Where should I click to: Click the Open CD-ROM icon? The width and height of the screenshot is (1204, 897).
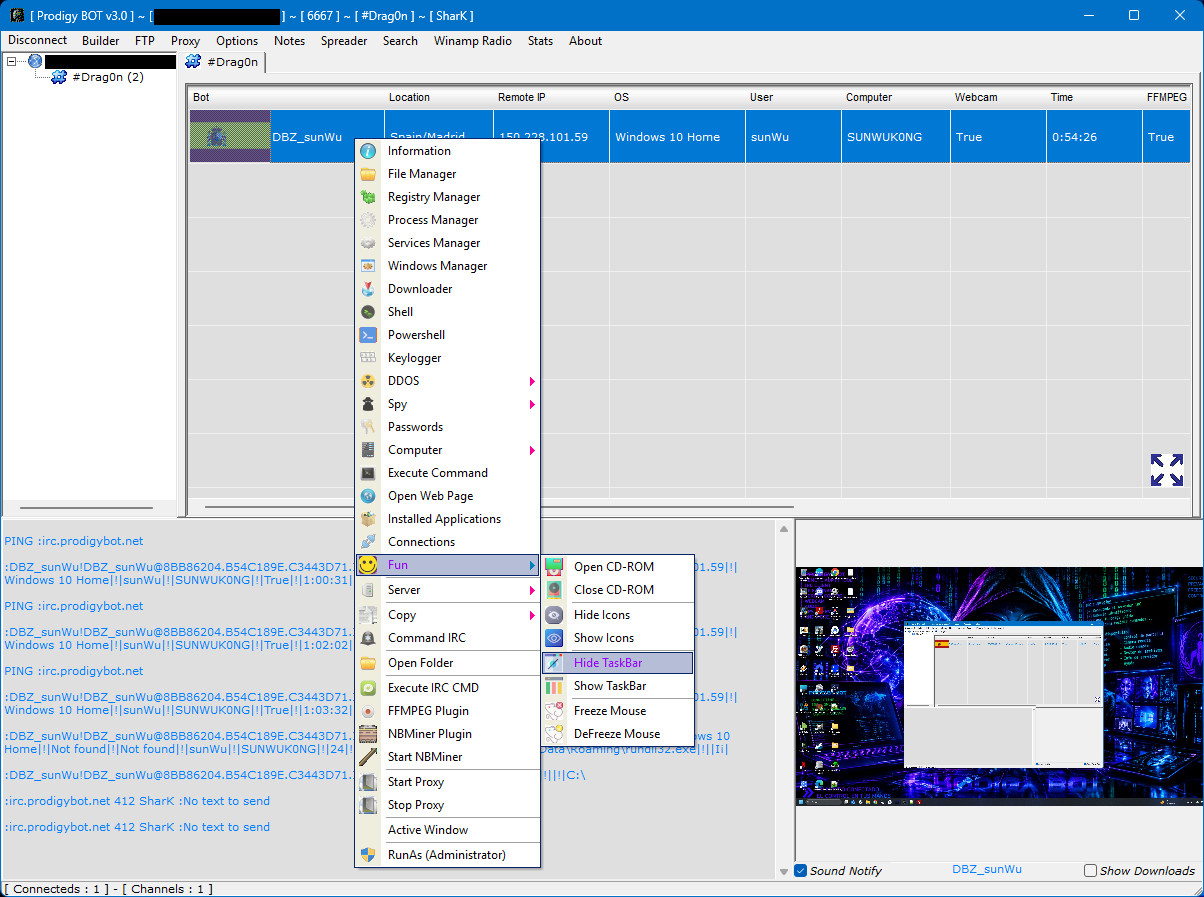point(554,567)
